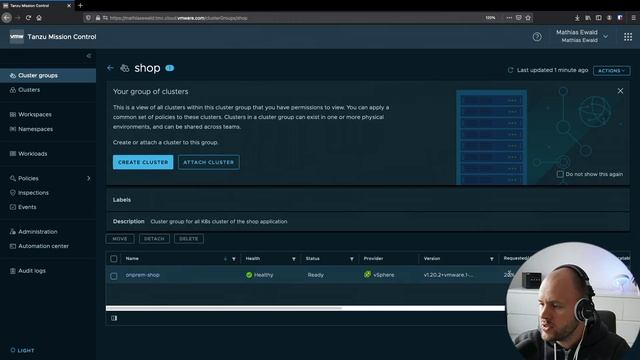The image size is (640, 360).
Task: Click browser back button
Action: (x=7, y=18)
